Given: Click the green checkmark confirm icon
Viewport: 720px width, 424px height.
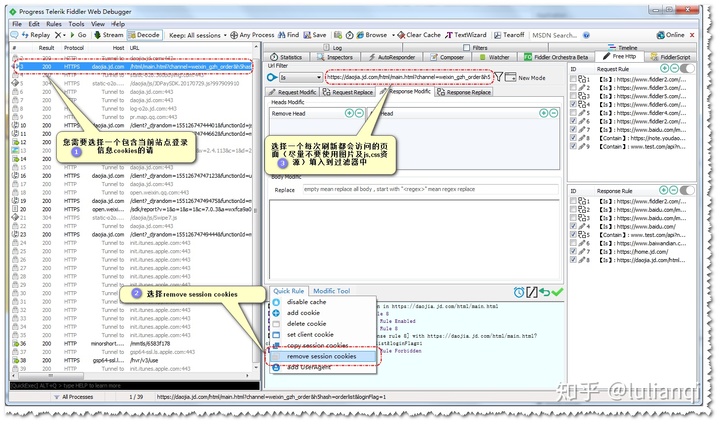Looking at the screenshot, I should click(557, 292).
